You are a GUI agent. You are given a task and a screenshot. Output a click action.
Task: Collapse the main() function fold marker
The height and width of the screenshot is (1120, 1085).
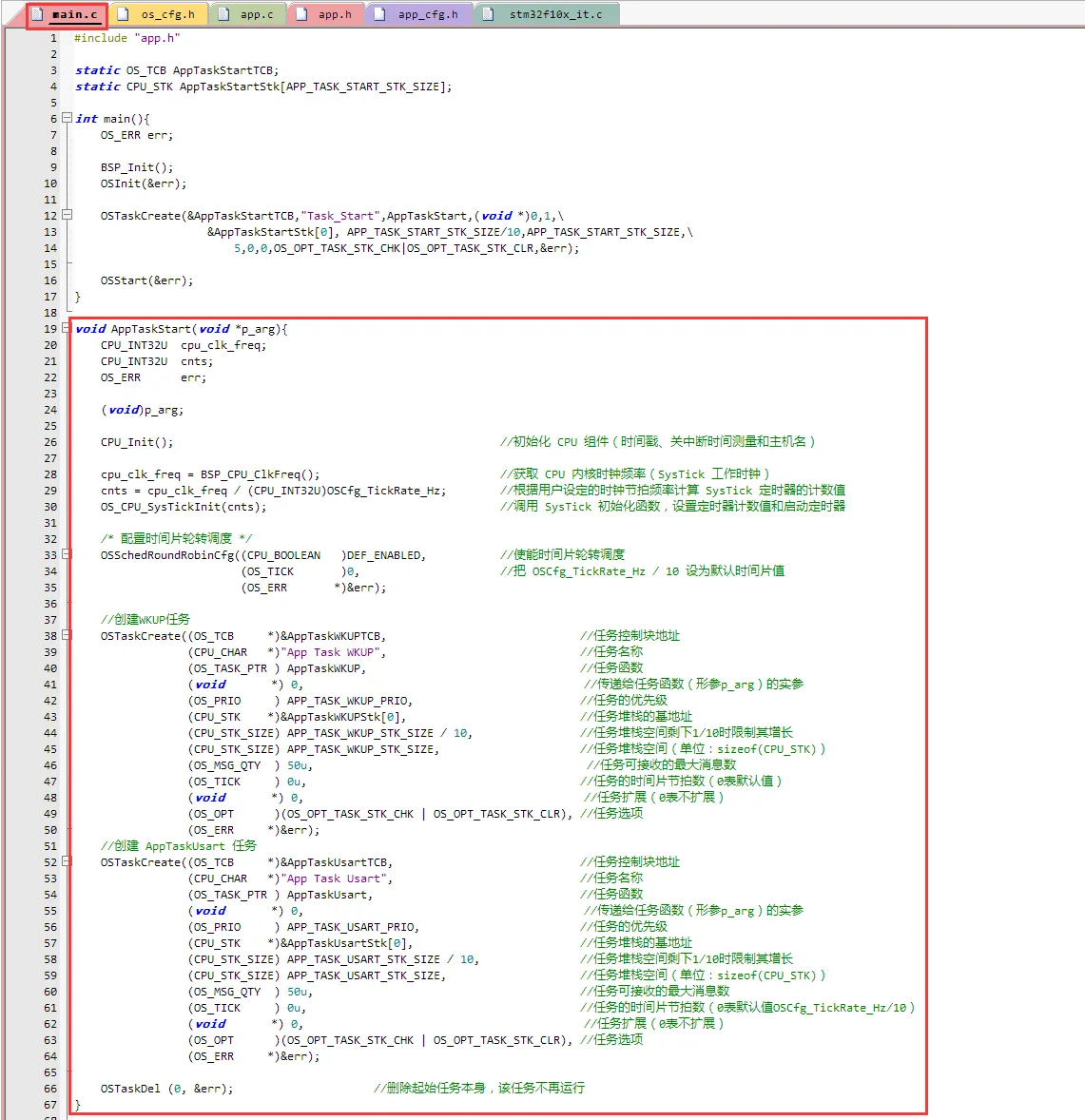67,119
